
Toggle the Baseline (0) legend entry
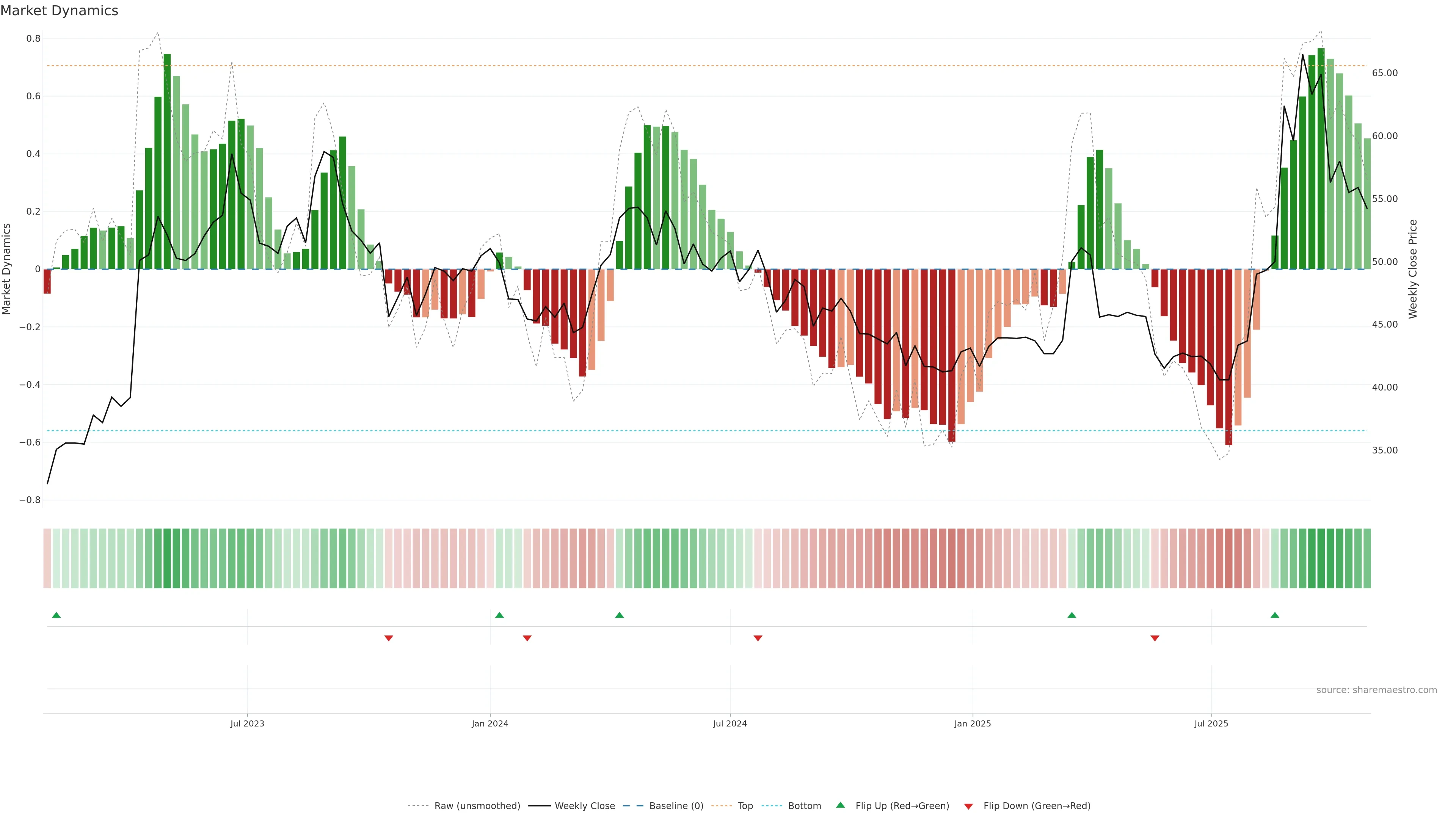coord(676,806)
